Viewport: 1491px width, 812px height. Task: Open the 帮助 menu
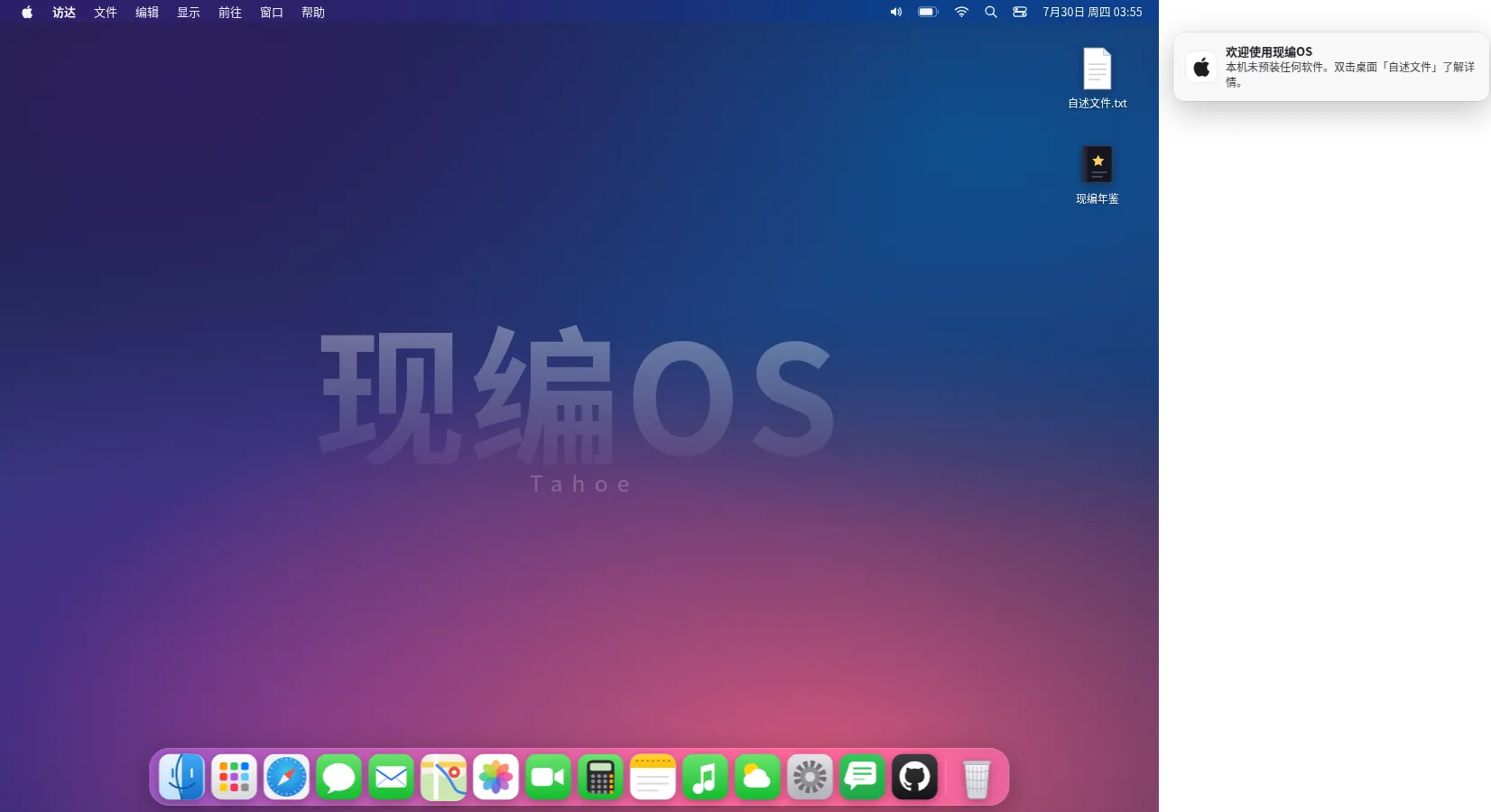coord(313,12)
